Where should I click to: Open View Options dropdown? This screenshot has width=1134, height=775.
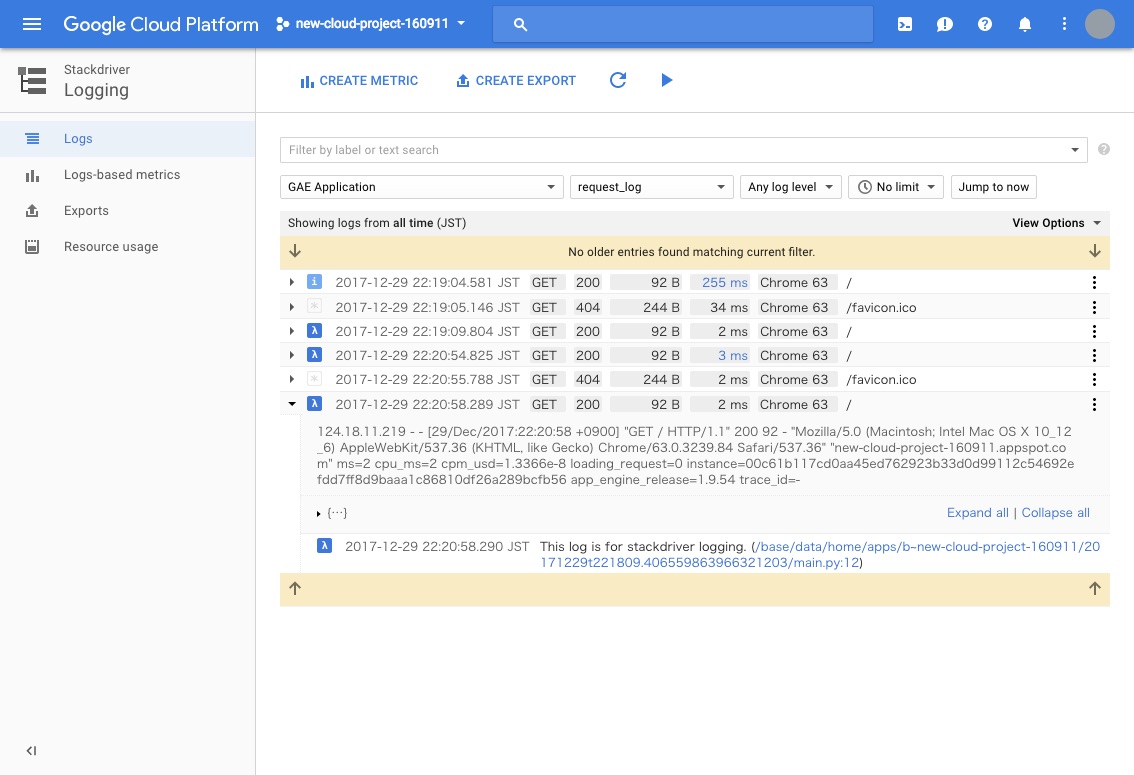click(x=1056, y=223)
